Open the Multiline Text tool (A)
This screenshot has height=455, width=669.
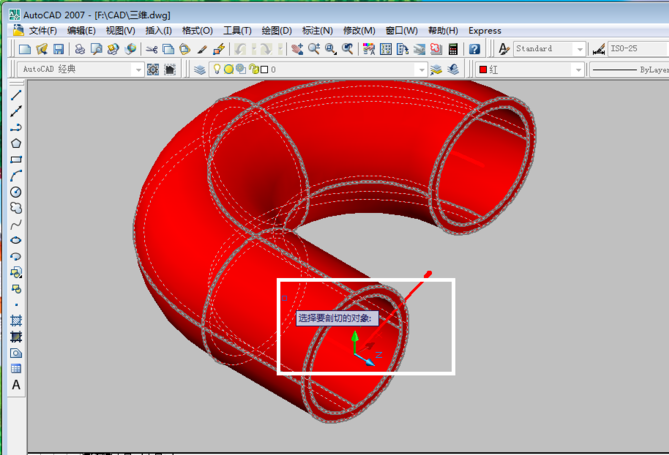(x=16, y=385)
